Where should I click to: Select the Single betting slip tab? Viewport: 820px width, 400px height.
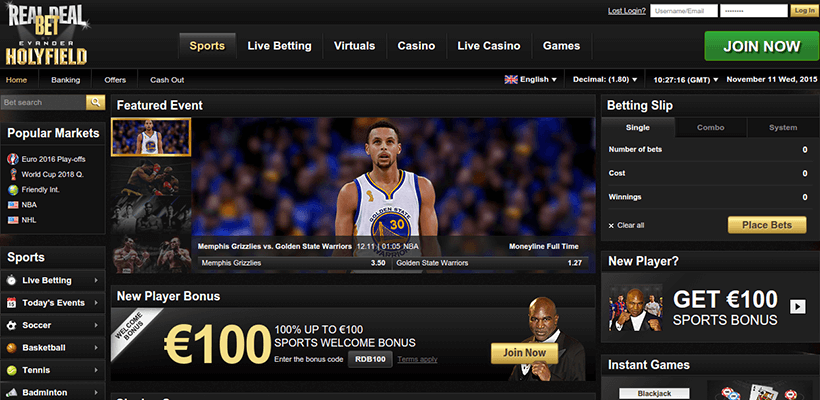coord(638,128)
